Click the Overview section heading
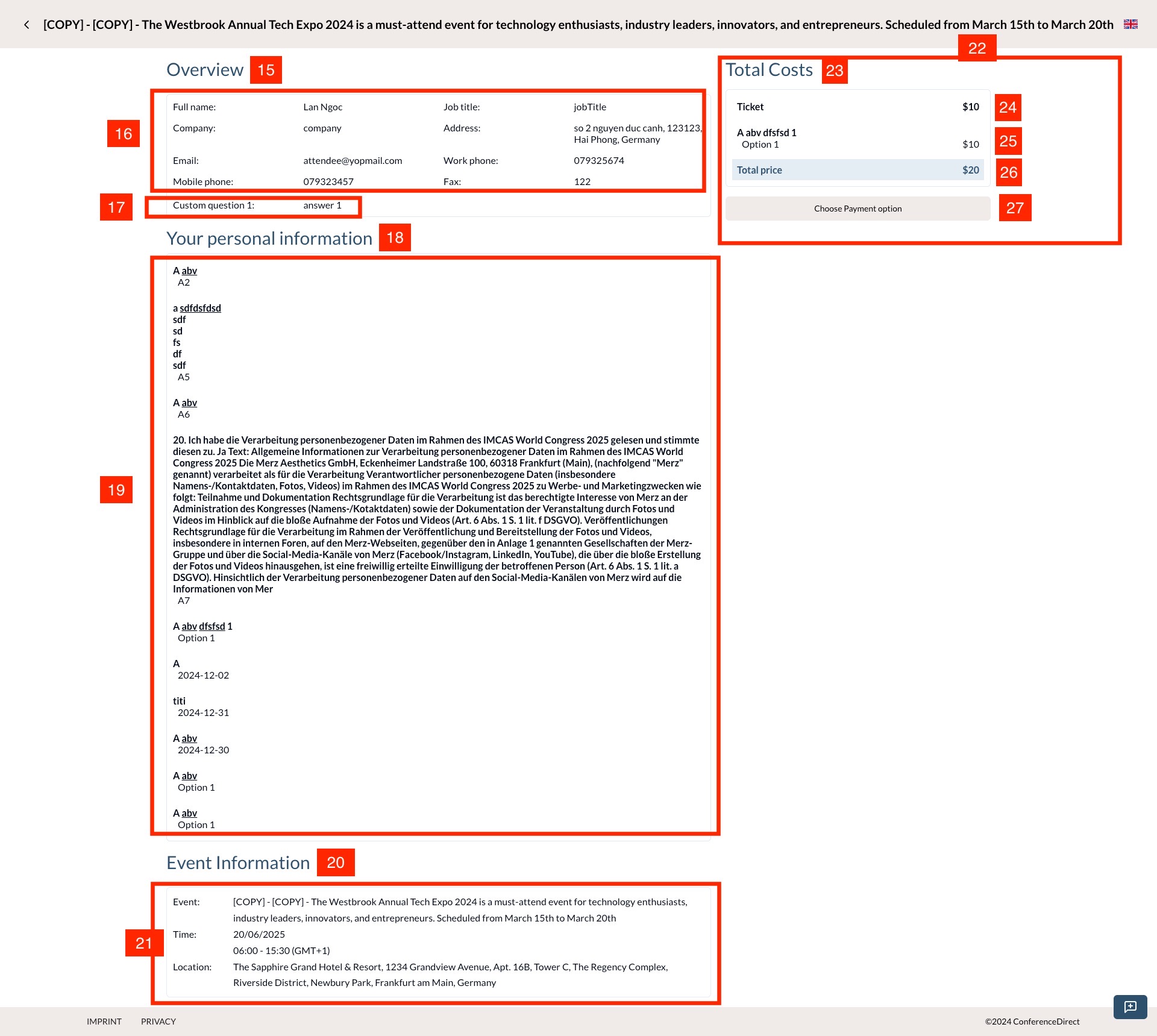1157x1036 pixels. (x=205, y=69)
